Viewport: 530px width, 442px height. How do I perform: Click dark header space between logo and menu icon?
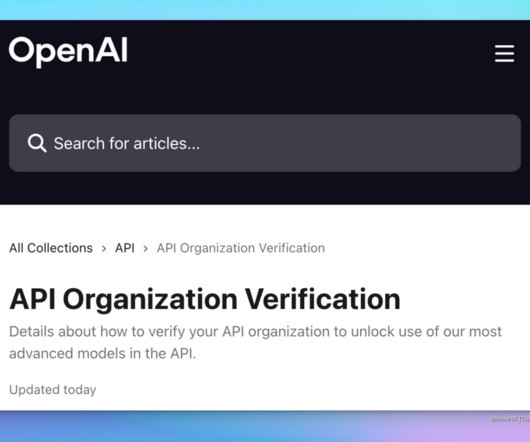click(x=311, y=52)
